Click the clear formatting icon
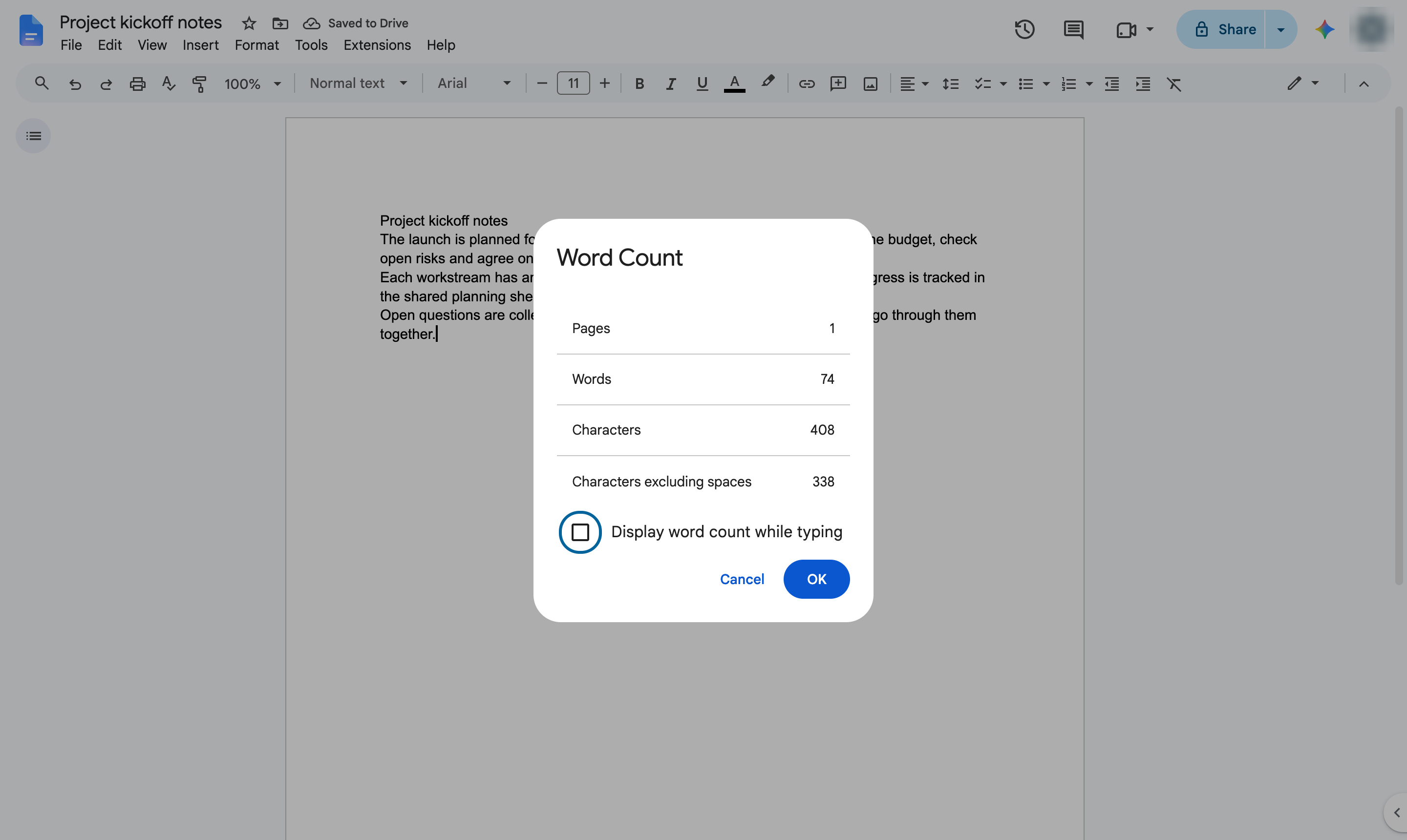1407x840 pixels. pyautogui.click(x=1174, y=84)
